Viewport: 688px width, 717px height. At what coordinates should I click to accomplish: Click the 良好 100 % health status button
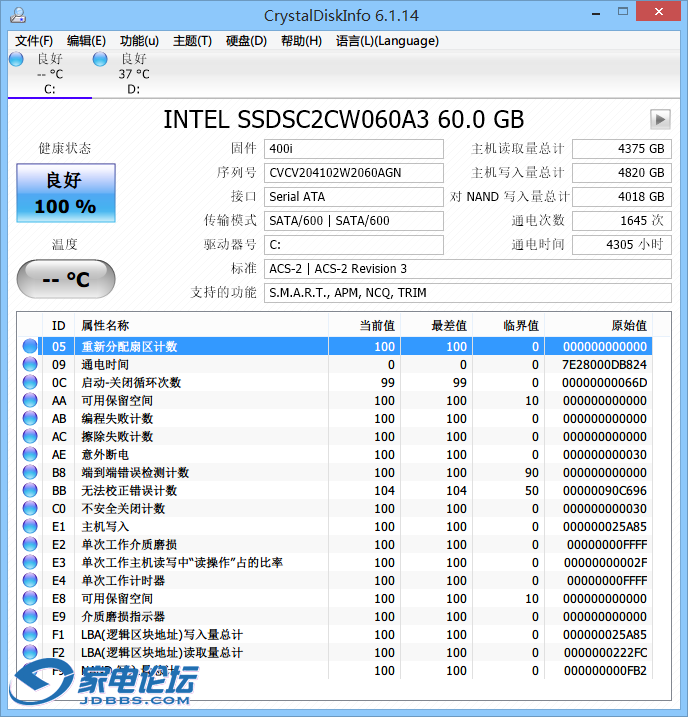tap(66, 193)
